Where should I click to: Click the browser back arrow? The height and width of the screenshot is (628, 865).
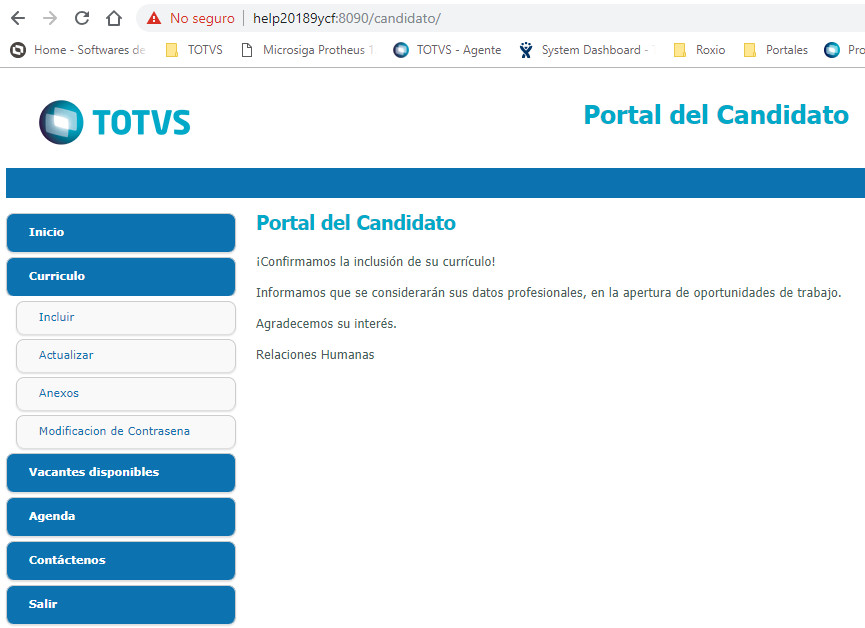18,18
